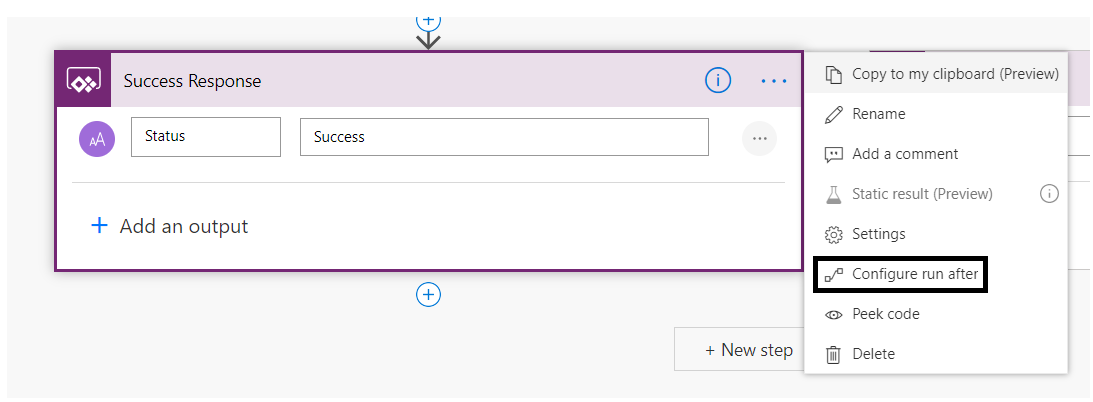The image size is (1093, 402).
Task: Click the plus icon next to Add an output
Action: click(x=100, y=226)
